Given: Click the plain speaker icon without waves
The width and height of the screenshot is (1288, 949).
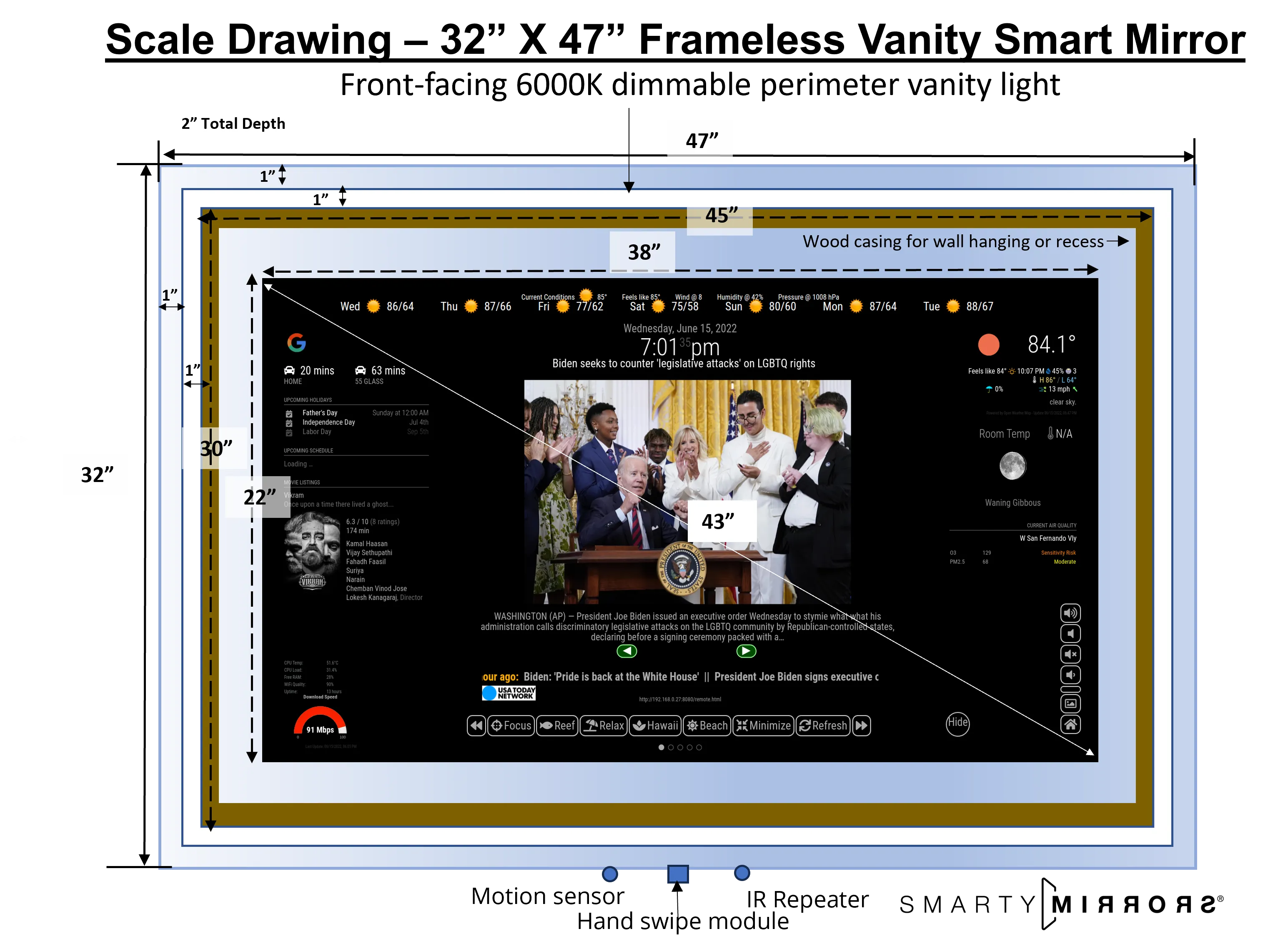Looking at the screenshot, I should (x=1070, y=634).
